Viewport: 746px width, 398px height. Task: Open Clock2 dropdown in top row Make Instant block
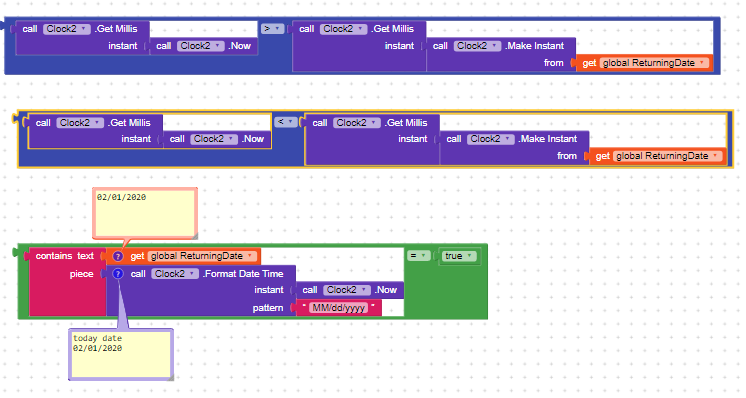tap(477, 46)
